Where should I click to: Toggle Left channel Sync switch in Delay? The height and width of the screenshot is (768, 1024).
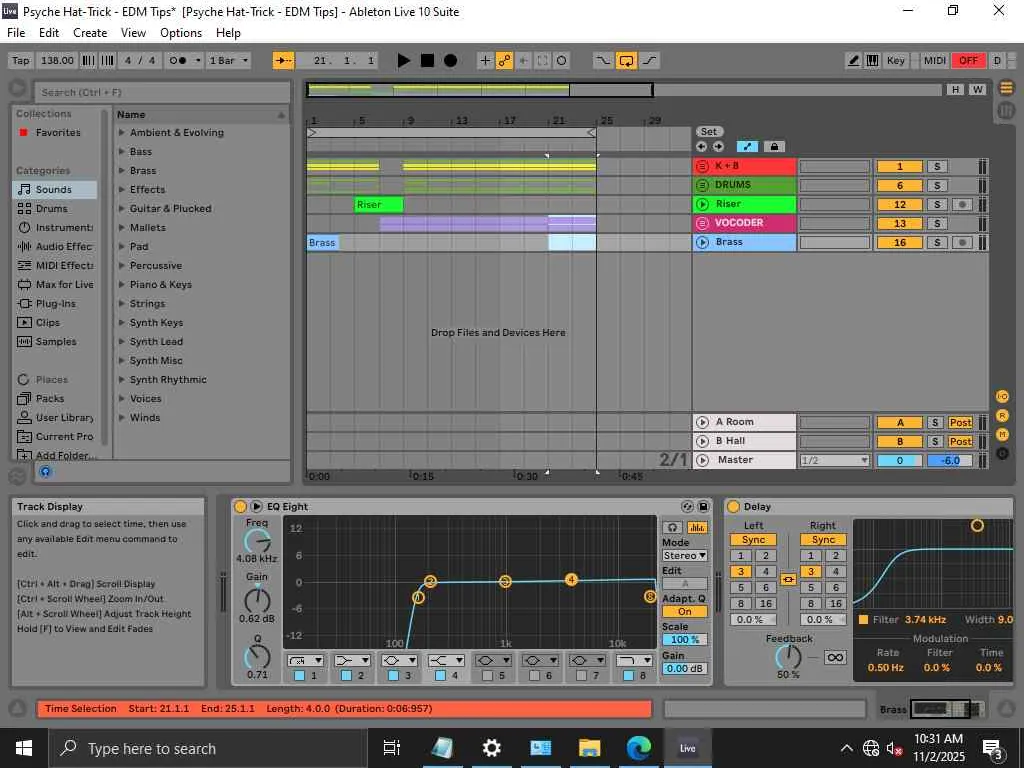(x=753, y=540)
